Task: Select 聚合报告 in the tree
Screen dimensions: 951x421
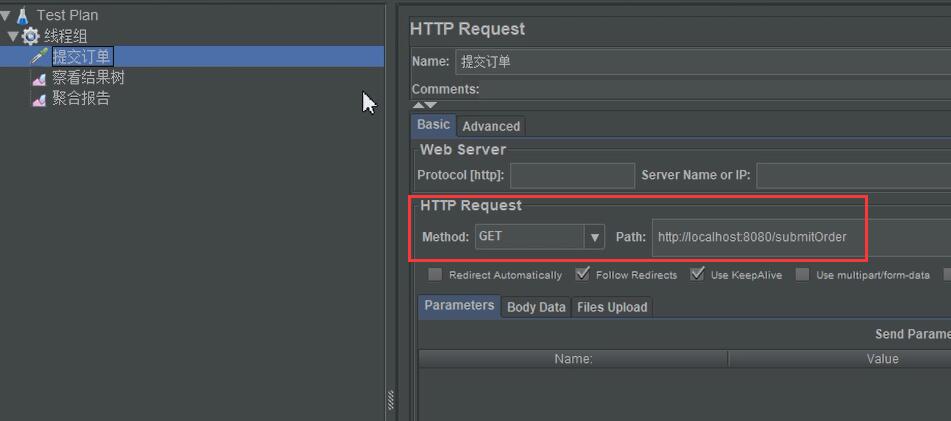Action: tap(81, 99)
